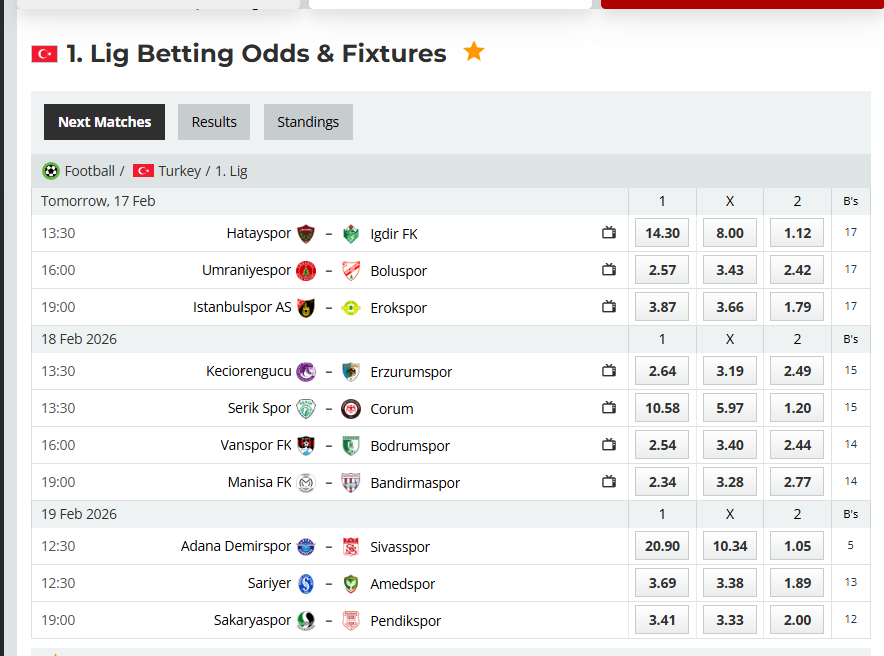
Task: Switch to the Results tab
Action: (213, 121)
